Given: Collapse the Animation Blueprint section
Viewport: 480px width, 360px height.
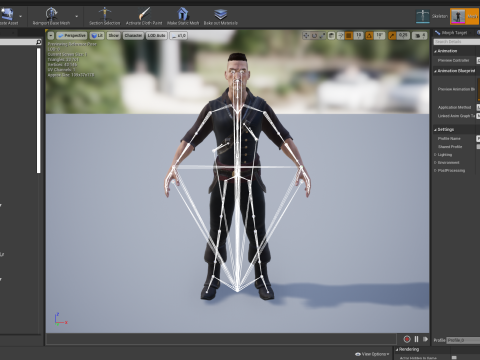Looking at the screenshot, I should (435, 71).
